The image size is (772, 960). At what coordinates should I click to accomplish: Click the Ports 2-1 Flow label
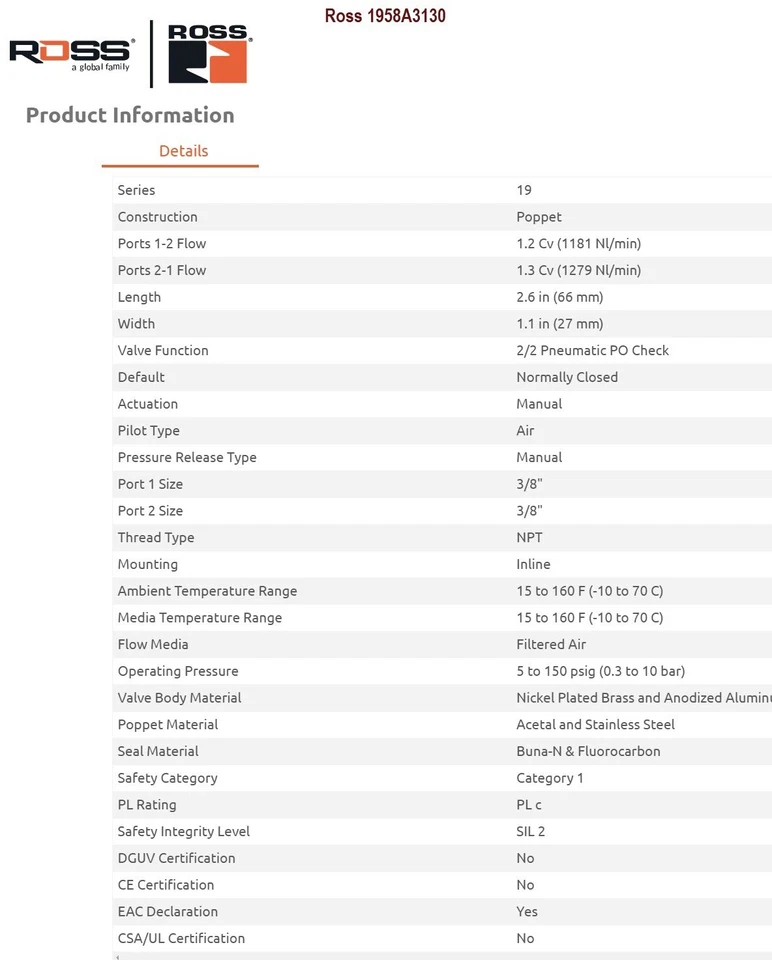tap(162, 270)
